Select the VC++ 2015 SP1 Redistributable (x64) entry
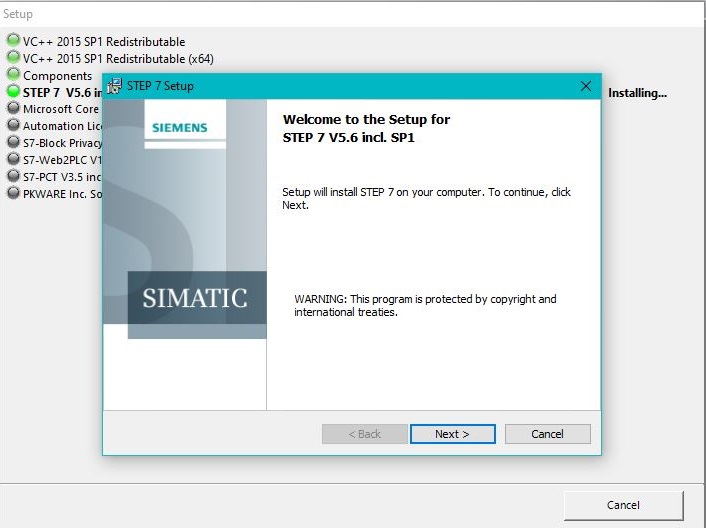 pyautogui.click(x=118, y=58)
